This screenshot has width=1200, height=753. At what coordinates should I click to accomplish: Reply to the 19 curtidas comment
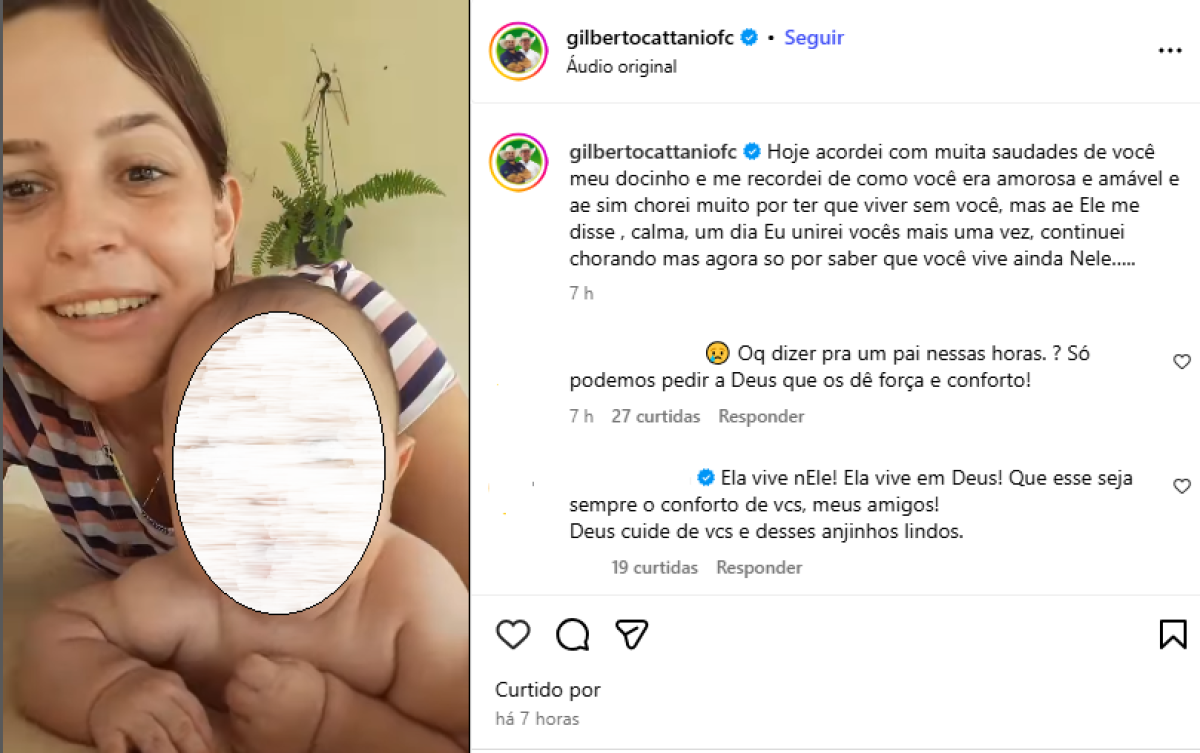click(759, 567)
